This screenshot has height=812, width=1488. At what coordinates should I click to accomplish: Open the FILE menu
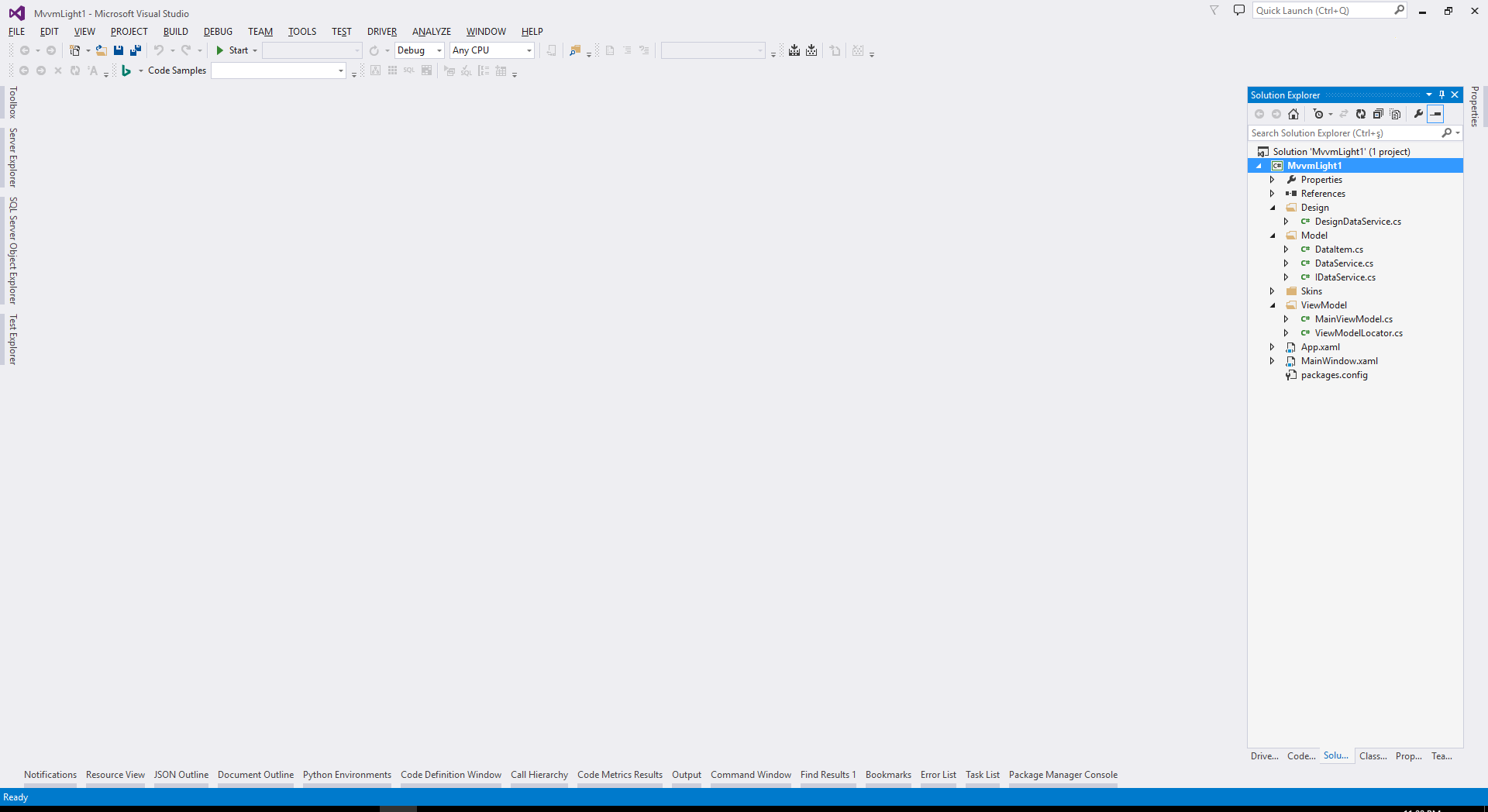click(16, 32)
